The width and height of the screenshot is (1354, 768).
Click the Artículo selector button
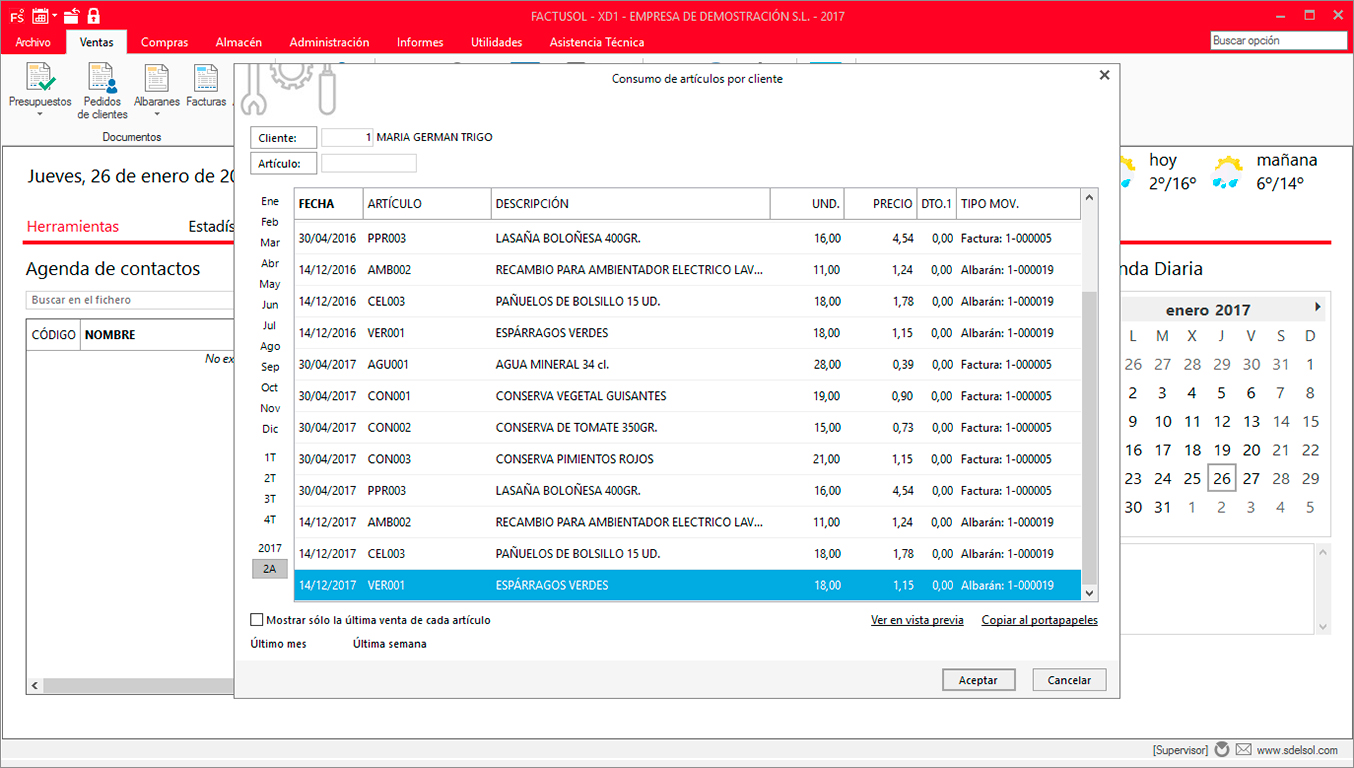[283, 163]
